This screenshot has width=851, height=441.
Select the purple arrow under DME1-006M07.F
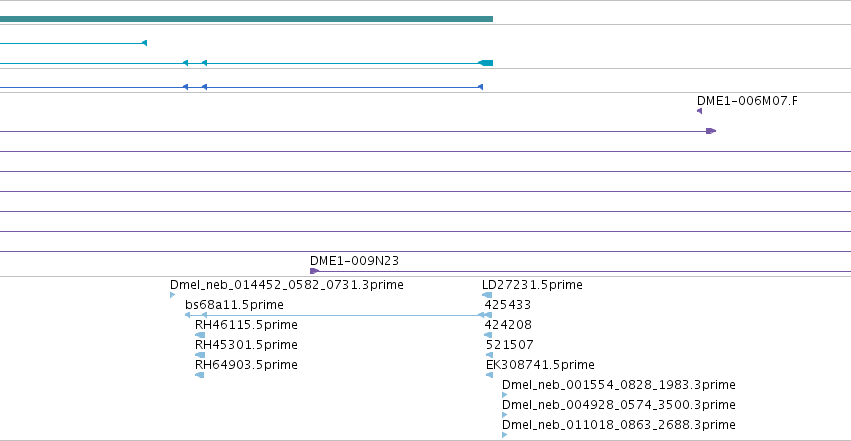coord(699,111)
